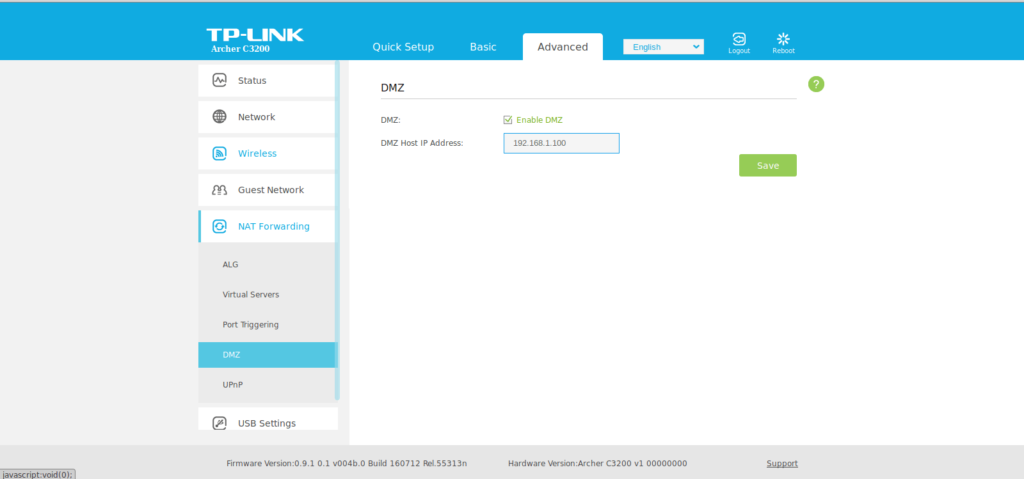Switch to the Basic tab
The width and height of the screenshot is (1024, 479).
click(483, 47)
